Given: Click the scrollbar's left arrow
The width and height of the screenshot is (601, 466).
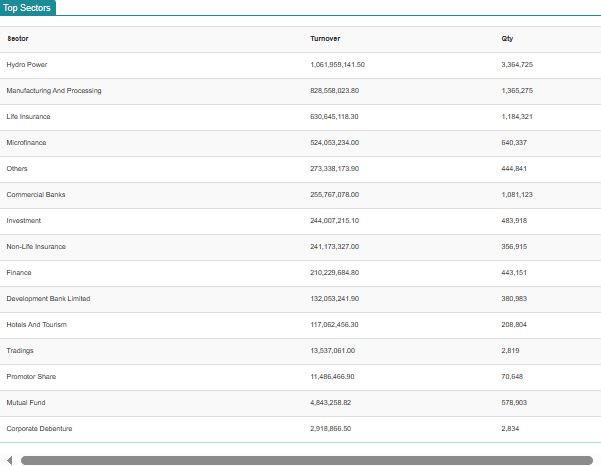Looking at the screenshot, I should click(x=10, y=460).
